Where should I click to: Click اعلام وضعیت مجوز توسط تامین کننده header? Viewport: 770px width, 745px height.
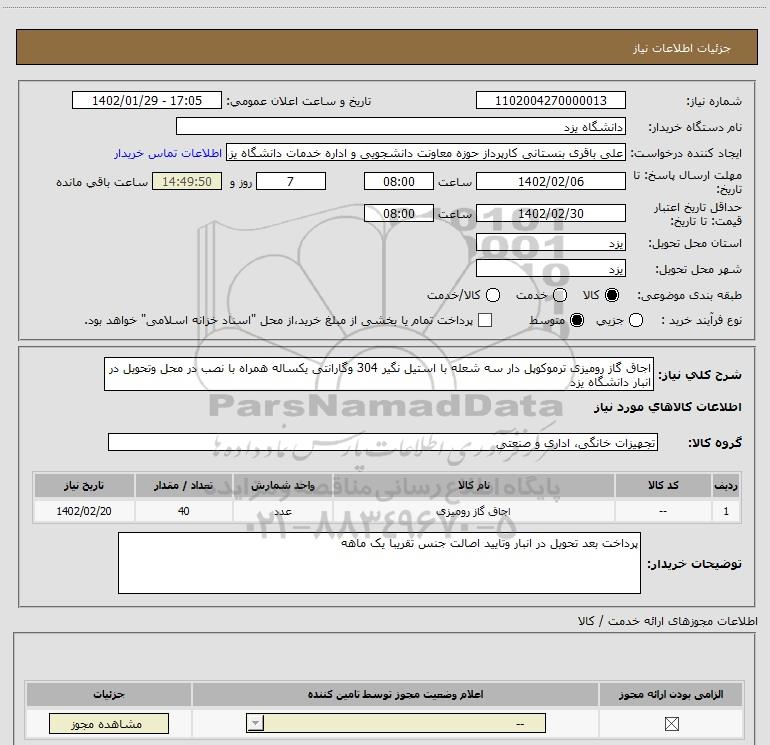tap(395, 694)
